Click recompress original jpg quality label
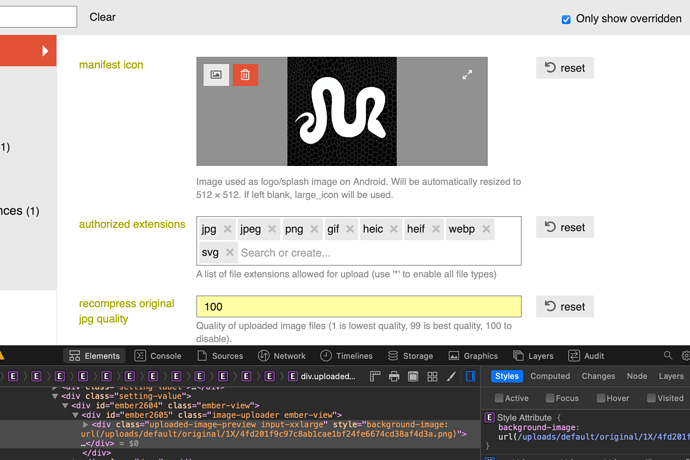This screenshot has height=460, width=690. pyautogui.click(x=126, y=311)
